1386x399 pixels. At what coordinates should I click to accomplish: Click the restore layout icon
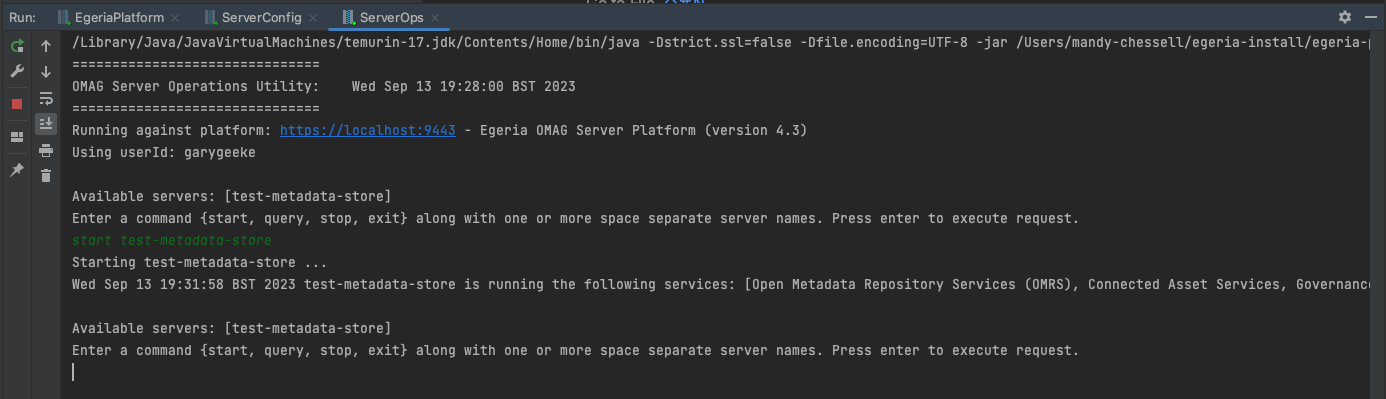(x=17, y=137)
